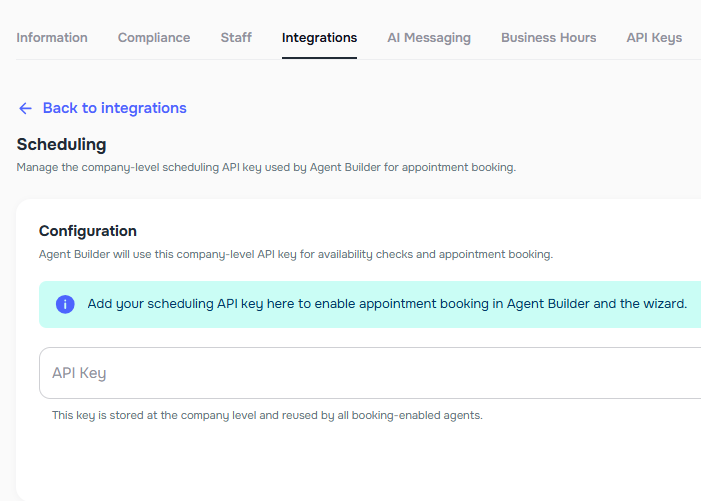Go to the Staff tab
This screenshot has height=501, width=701.
click(236, 38)
